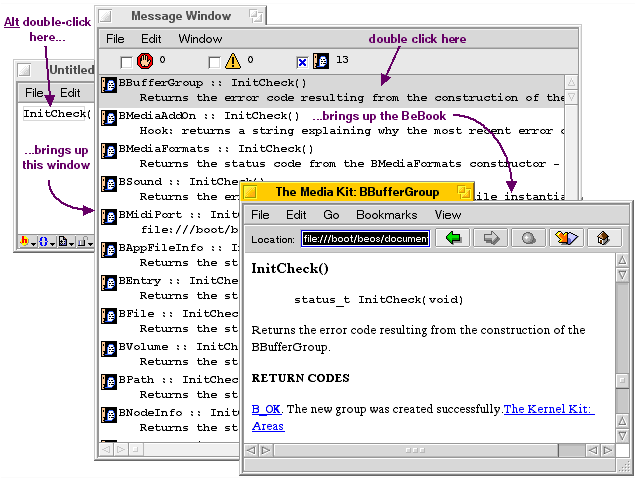The image size is (636, 482).
Task: Click the red stop-hand errors icon
Action: [144, 61]
